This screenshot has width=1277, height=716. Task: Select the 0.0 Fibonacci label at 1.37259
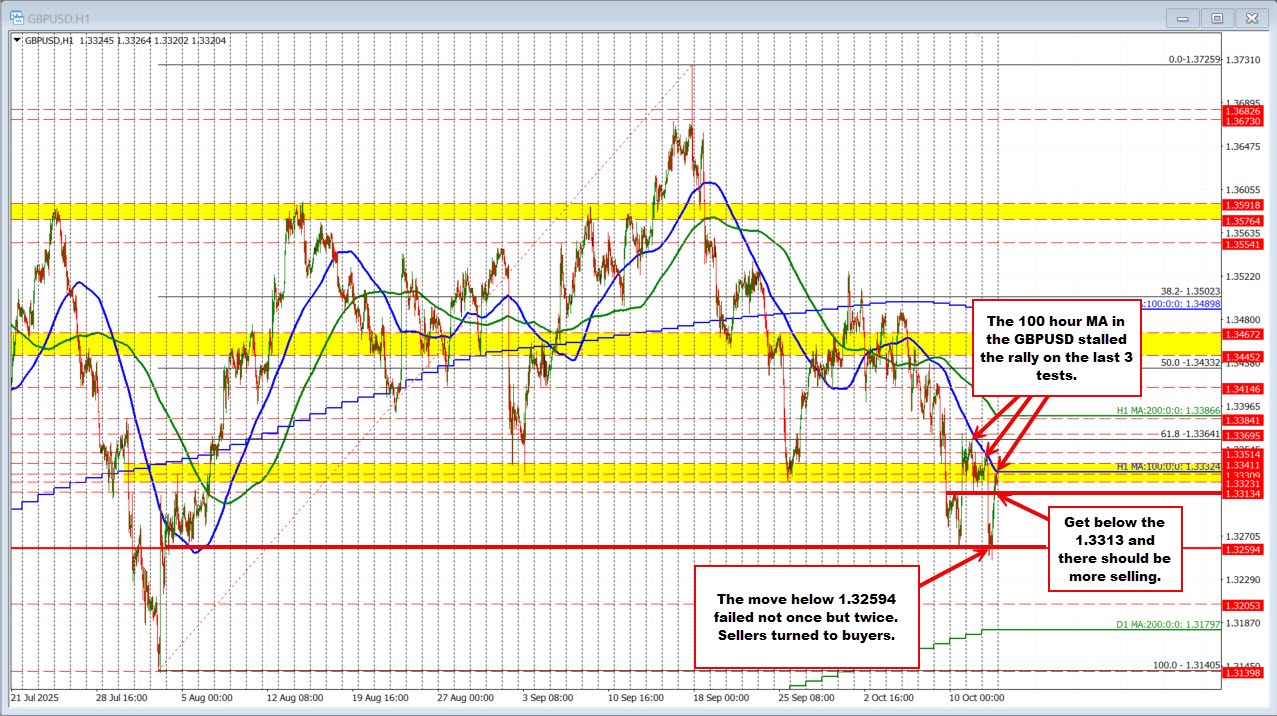coord(1194,60)
